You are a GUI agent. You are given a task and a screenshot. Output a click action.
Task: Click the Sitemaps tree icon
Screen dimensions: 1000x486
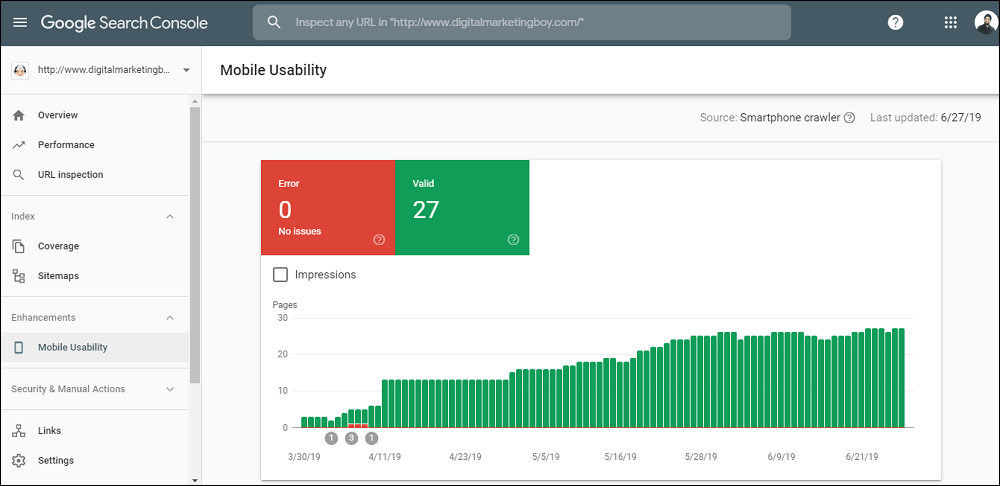coord(18,276)
